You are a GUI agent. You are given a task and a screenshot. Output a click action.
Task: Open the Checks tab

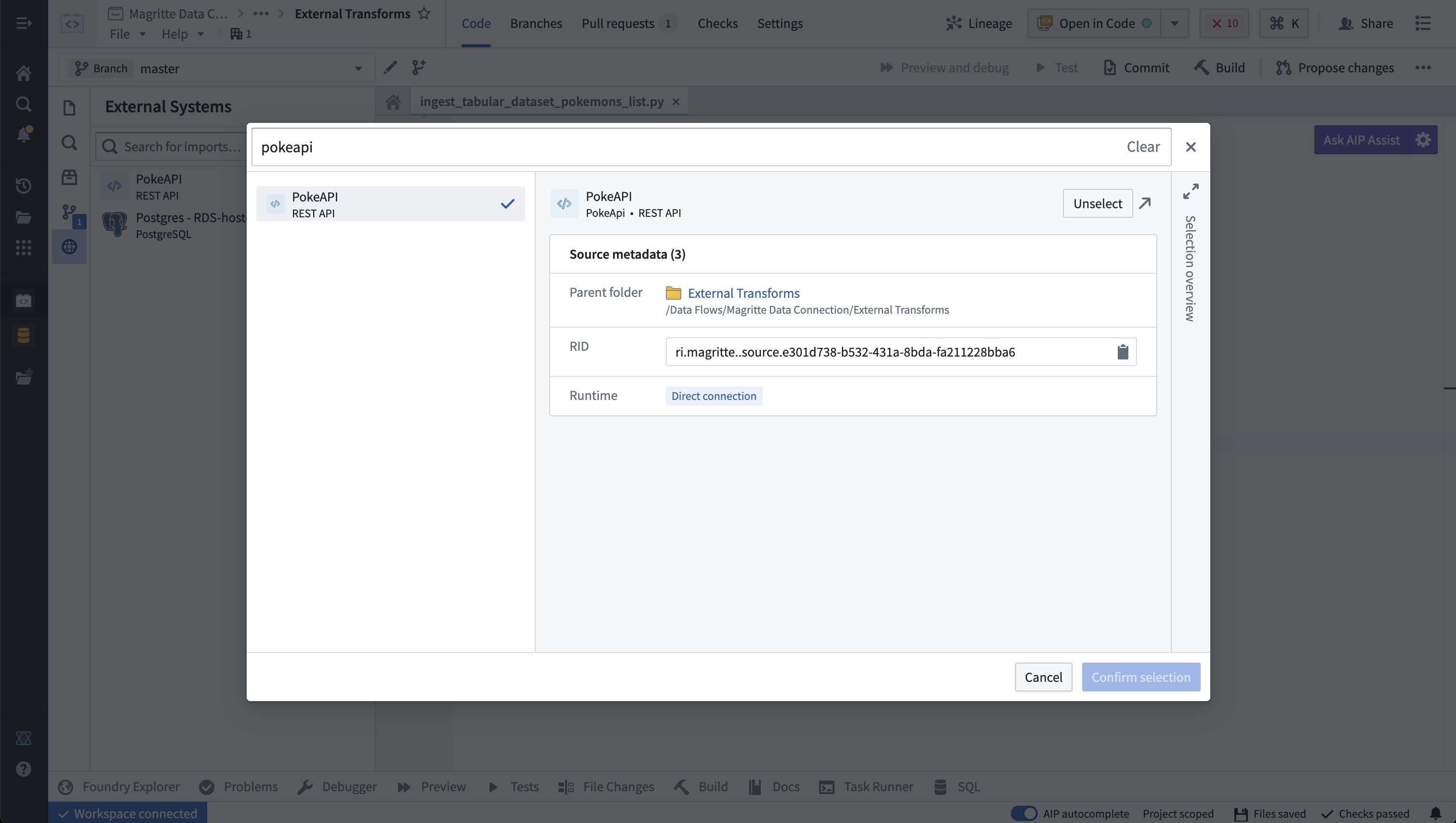click(x=717, y=23)
